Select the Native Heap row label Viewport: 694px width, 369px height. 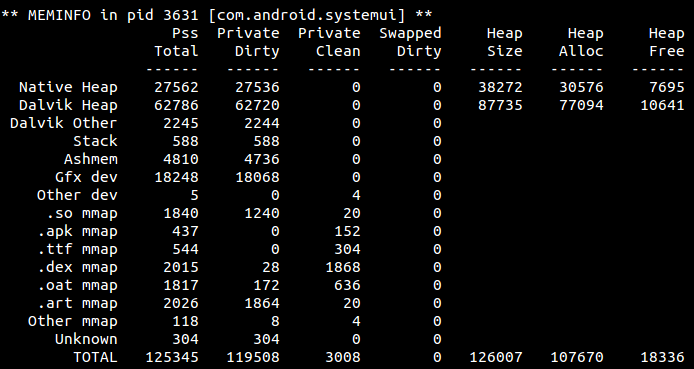(68, 87)
